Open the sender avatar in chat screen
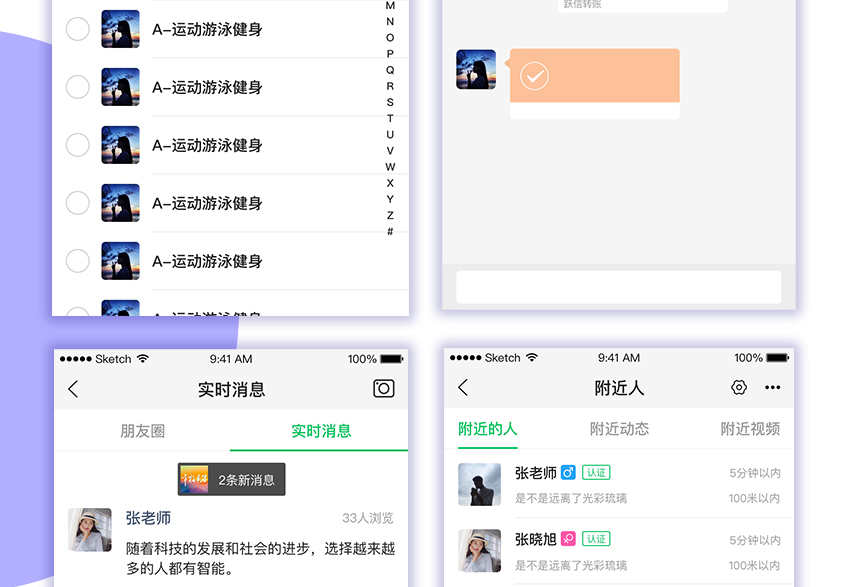Viewport: 848px width, 587px height. [476, 69]
